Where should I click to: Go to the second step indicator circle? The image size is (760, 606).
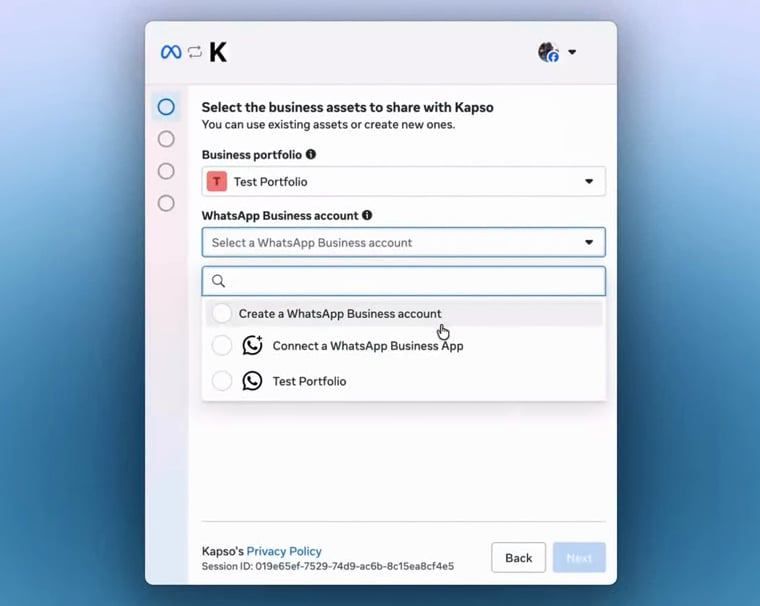click(166, 139)
